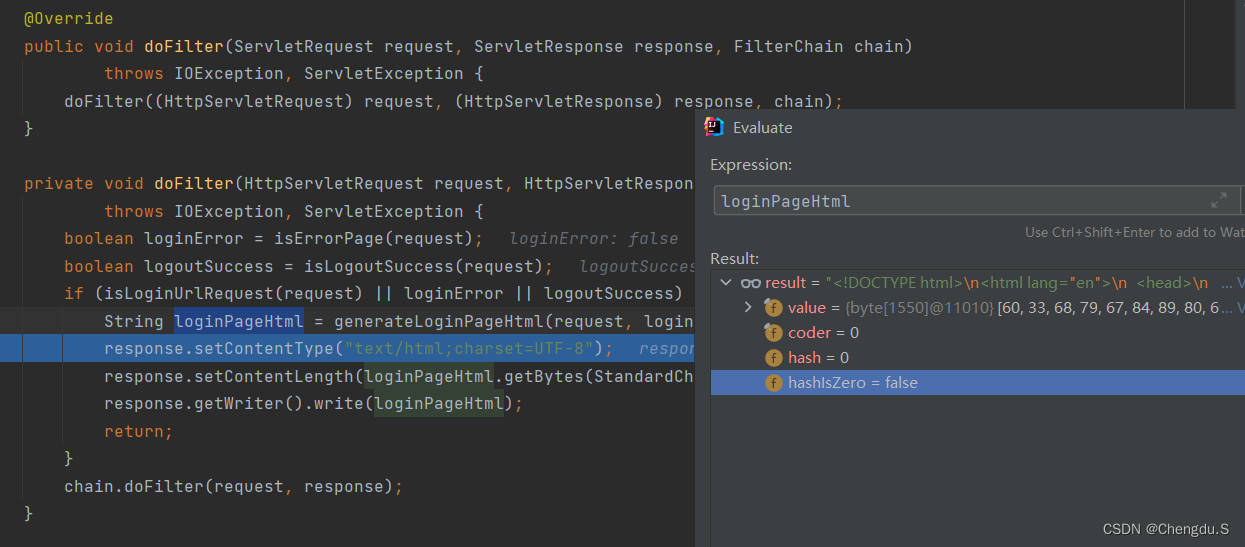Image resolution: width=1245 pixels, height=547 pixels.
Task: Select the 'coder = 0' row
Action: pyautogui.click(x=978, y=333)
